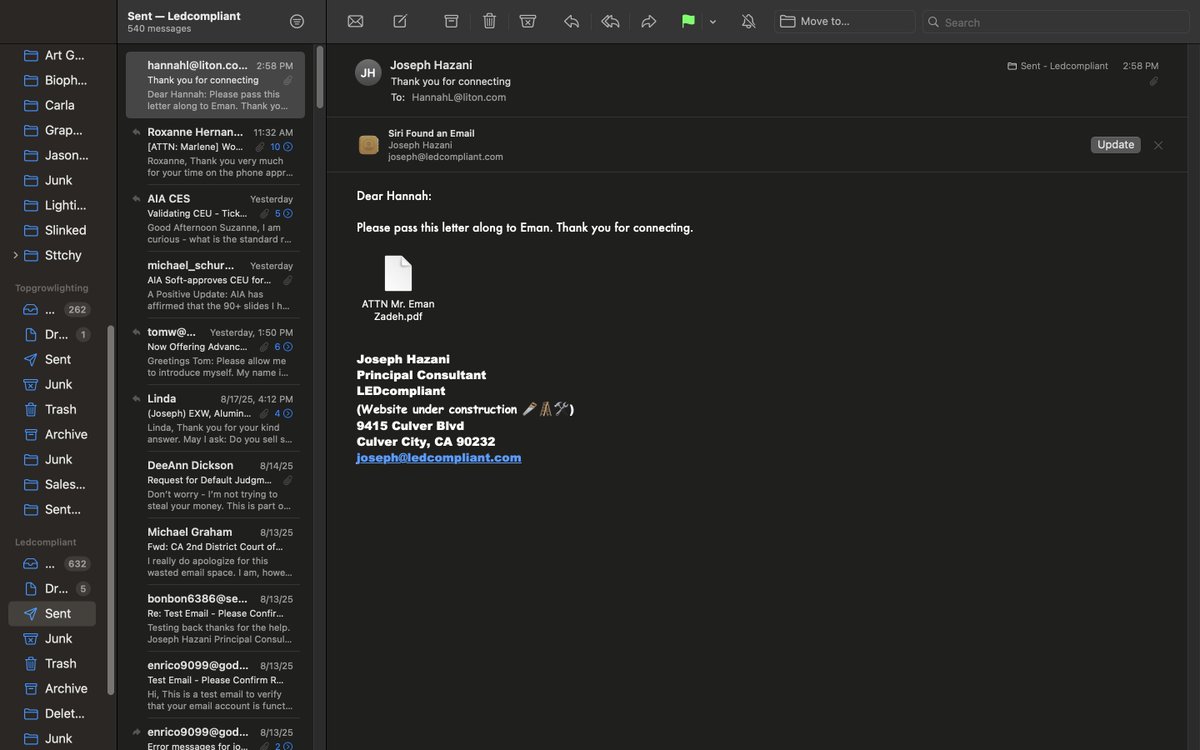The height and width of the screenshot is (750, 1200).
Task: Open bonbon6386 Re: Test Email message
Action: pos(215,618)
